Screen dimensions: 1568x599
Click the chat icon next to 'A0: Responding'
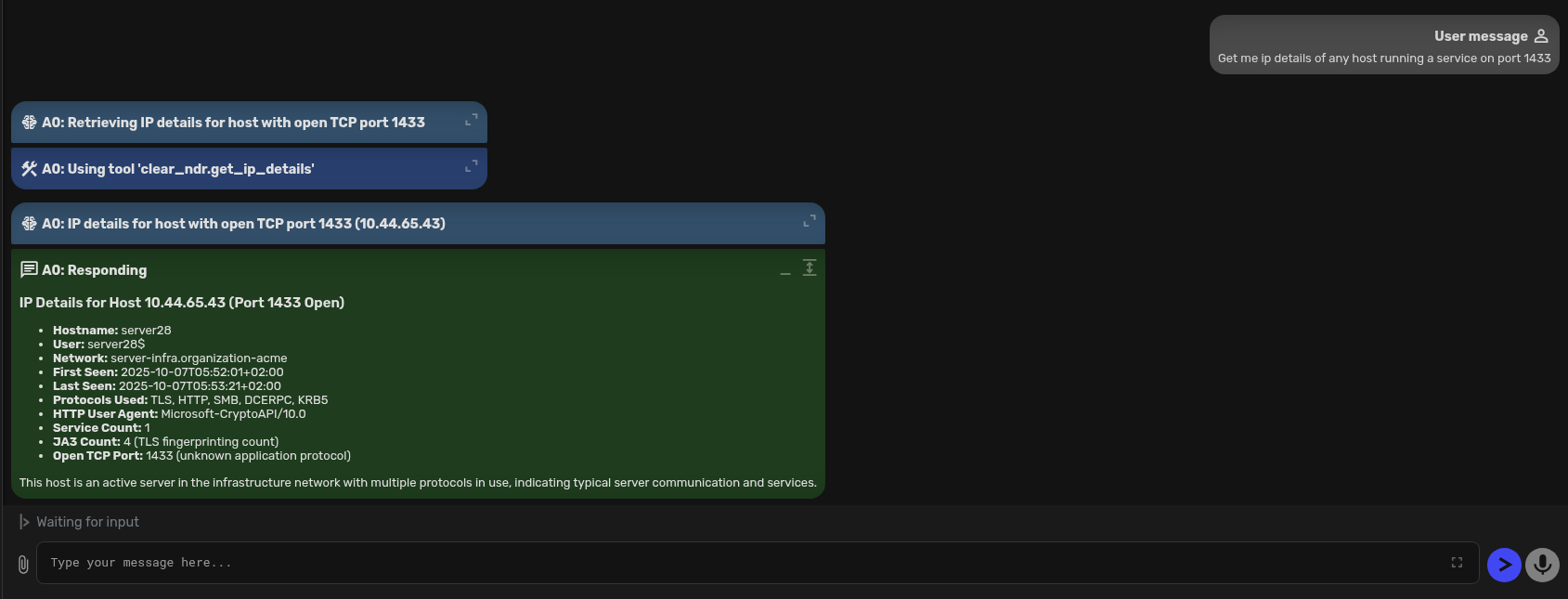point(29,270)
